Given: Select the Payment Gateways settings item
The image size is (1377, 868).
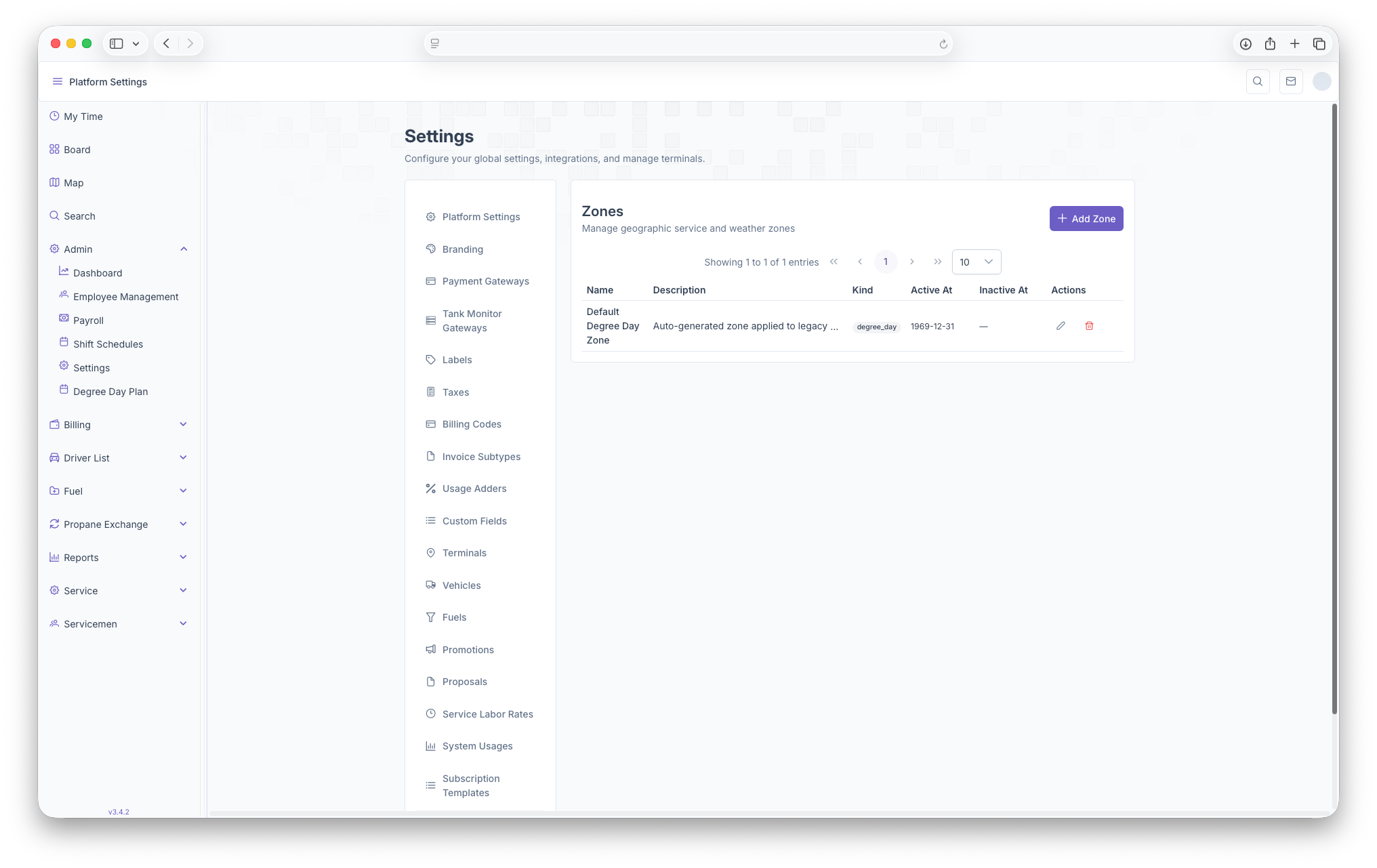Looking at the screenshot, I should coord(485,281).
